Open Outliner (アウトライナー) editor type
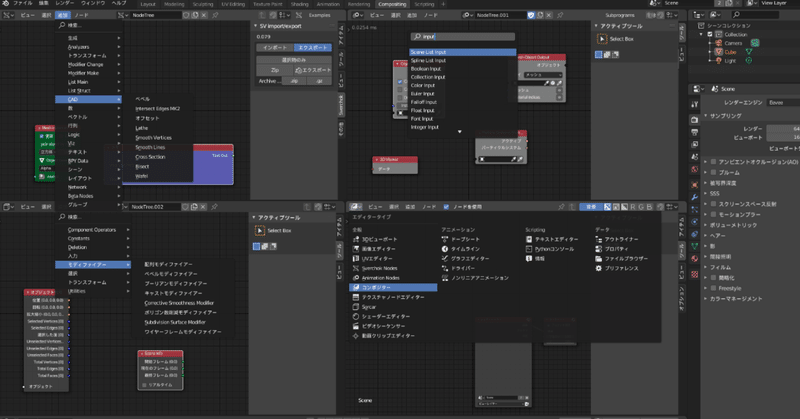This screenshot has width=800, height=419. pos(617,239)
